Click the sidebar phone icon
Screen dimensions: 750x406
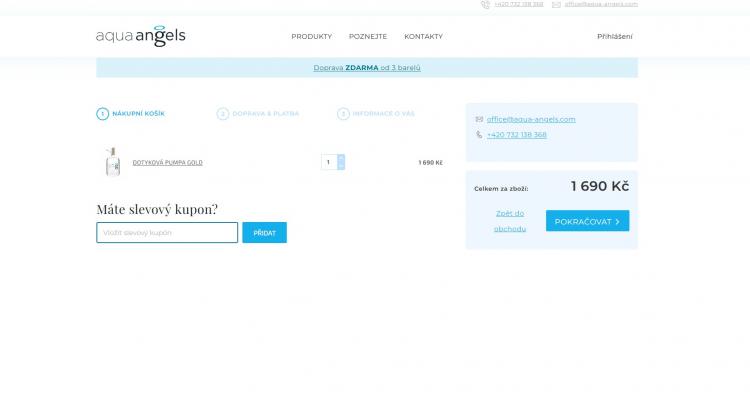479,135
